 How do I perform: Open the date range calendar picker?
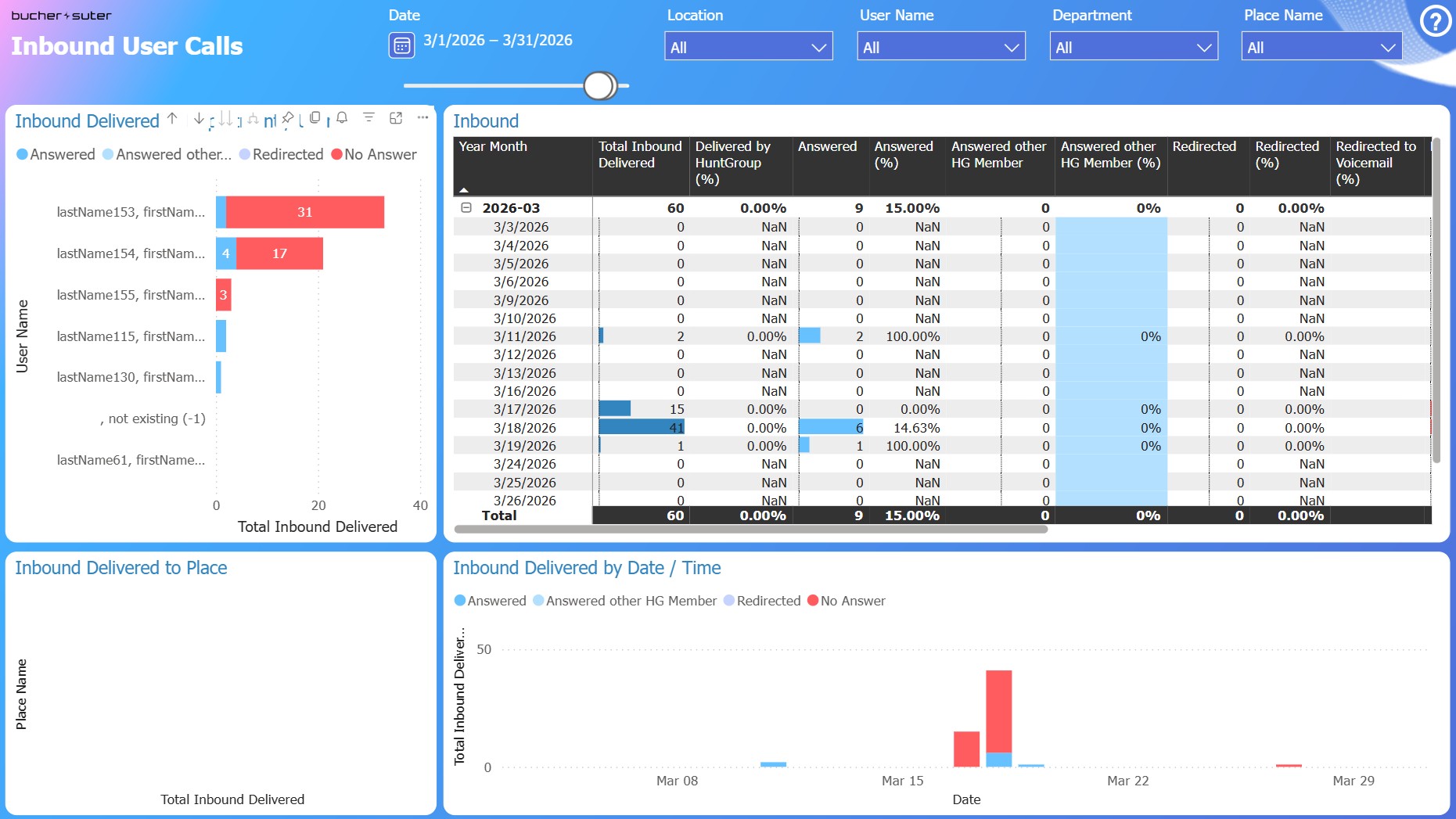click(401, 45)
